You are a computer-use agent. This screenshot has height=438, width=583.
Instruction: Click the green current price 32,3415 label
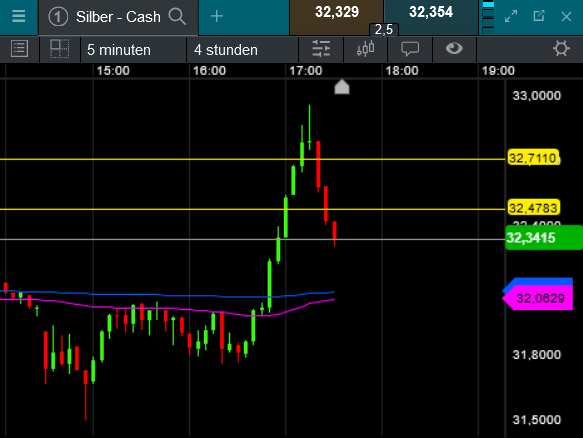[x=544, y=238]
